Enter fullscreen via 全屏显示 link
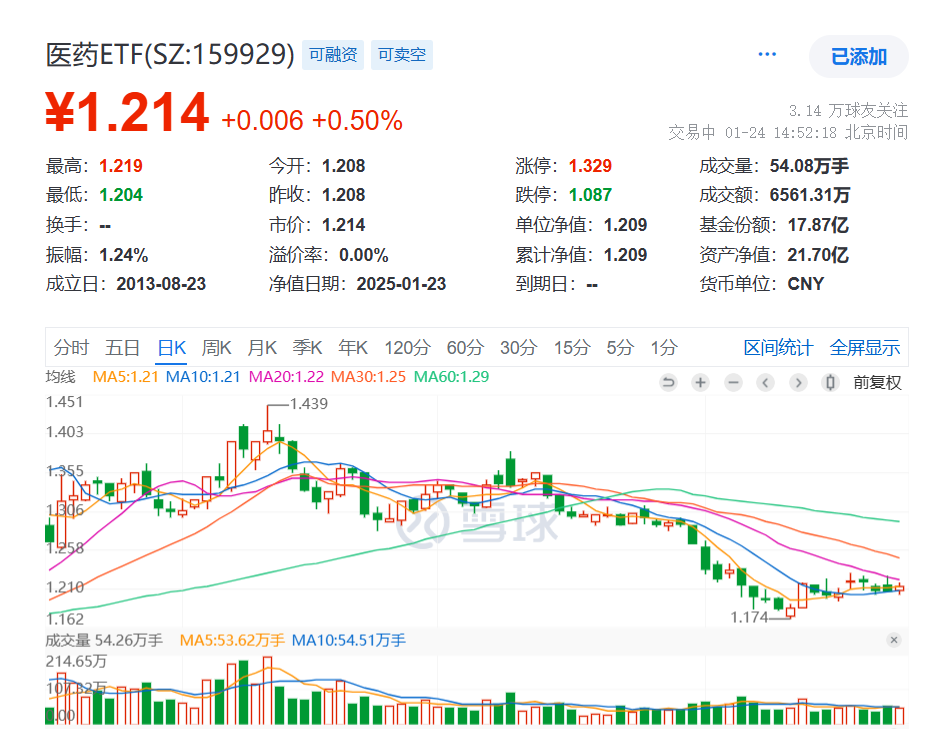The image size is (925, 729). click(864, 348)
